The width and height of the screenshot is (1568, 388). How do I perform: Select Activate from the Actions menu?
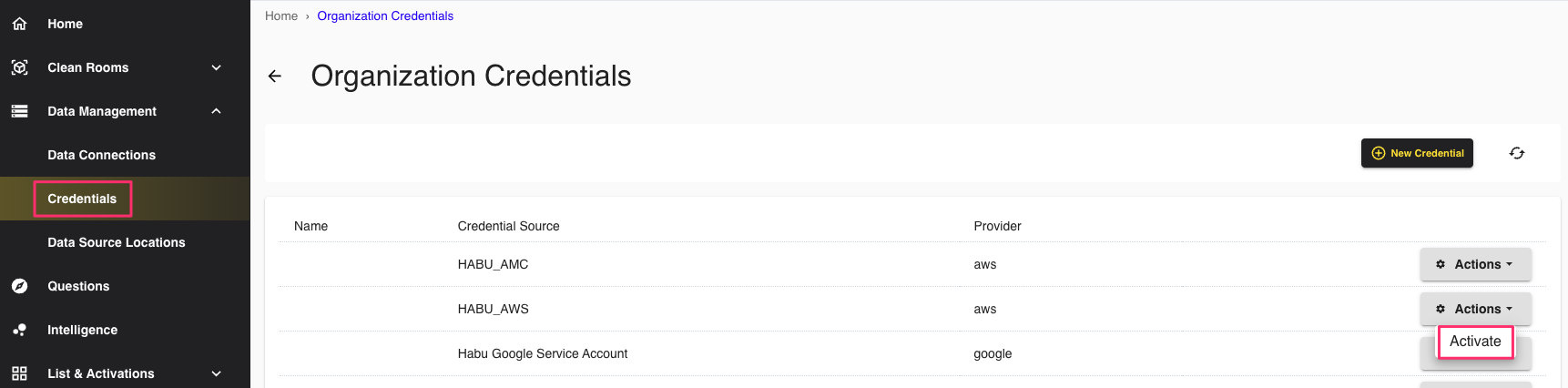pos(1475,342)
